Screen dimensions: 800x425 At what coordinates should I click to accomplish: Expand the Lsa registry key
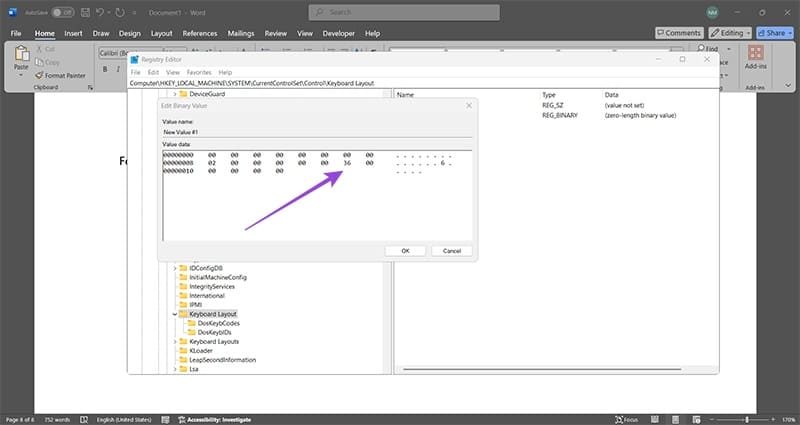tap(174, 369)
